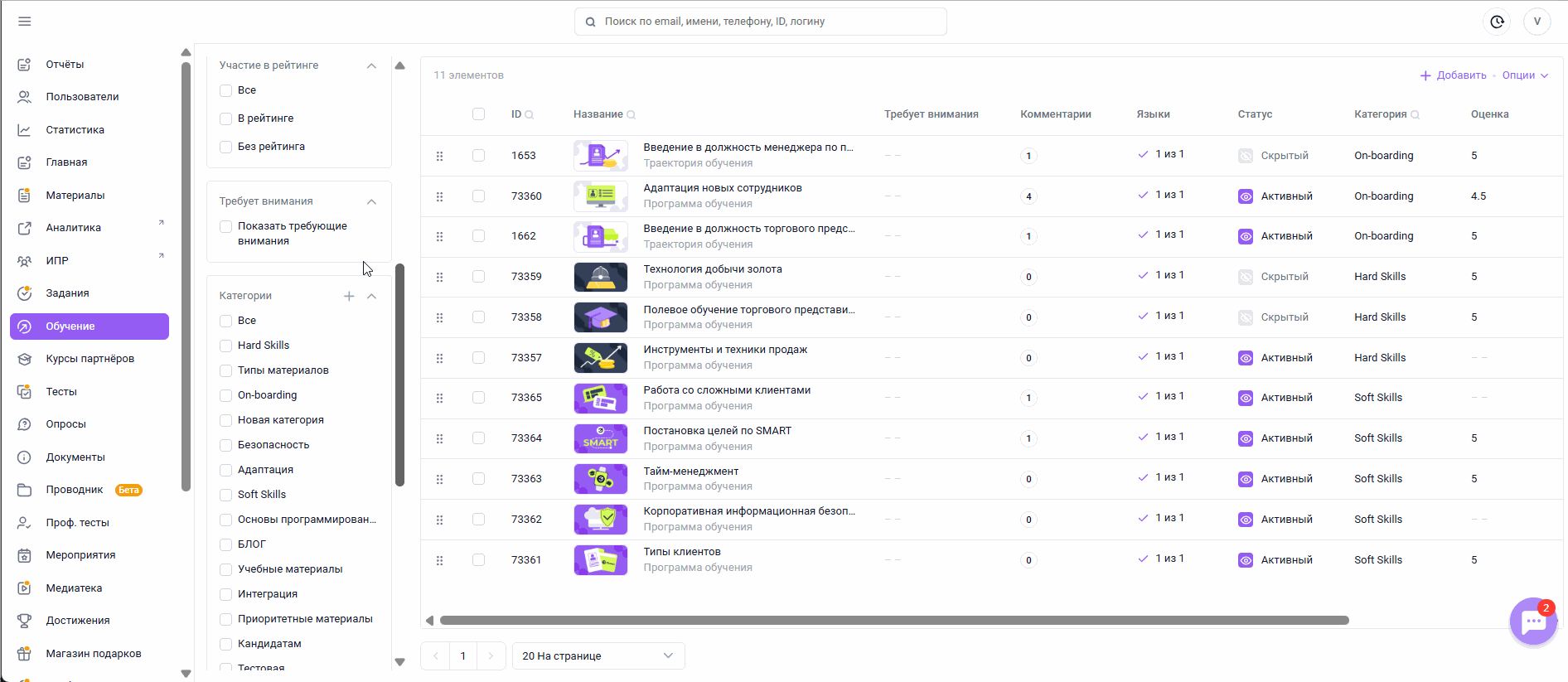
Task: Toggle visibility eye for Технология добычи золота
Action: (1246, 277)
